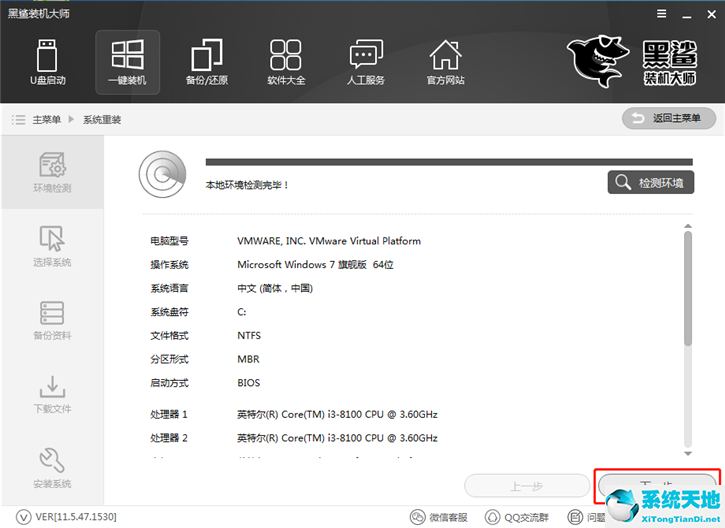Click the 检测环境 search button
The image size is (725, 528).
[x=651, y=183]
